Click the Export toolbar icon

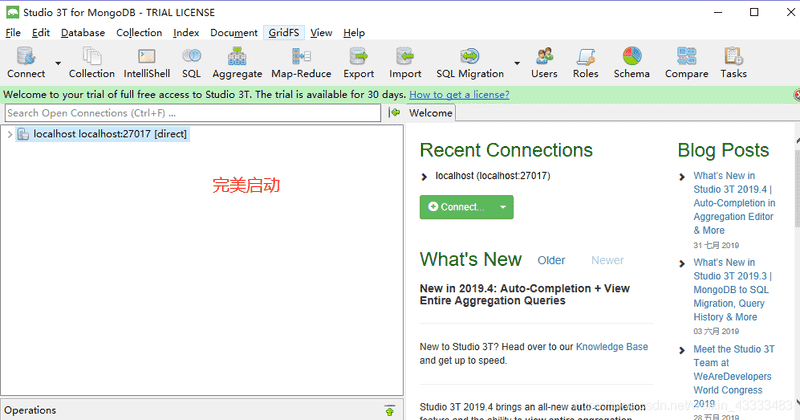(x=359, y=62)
